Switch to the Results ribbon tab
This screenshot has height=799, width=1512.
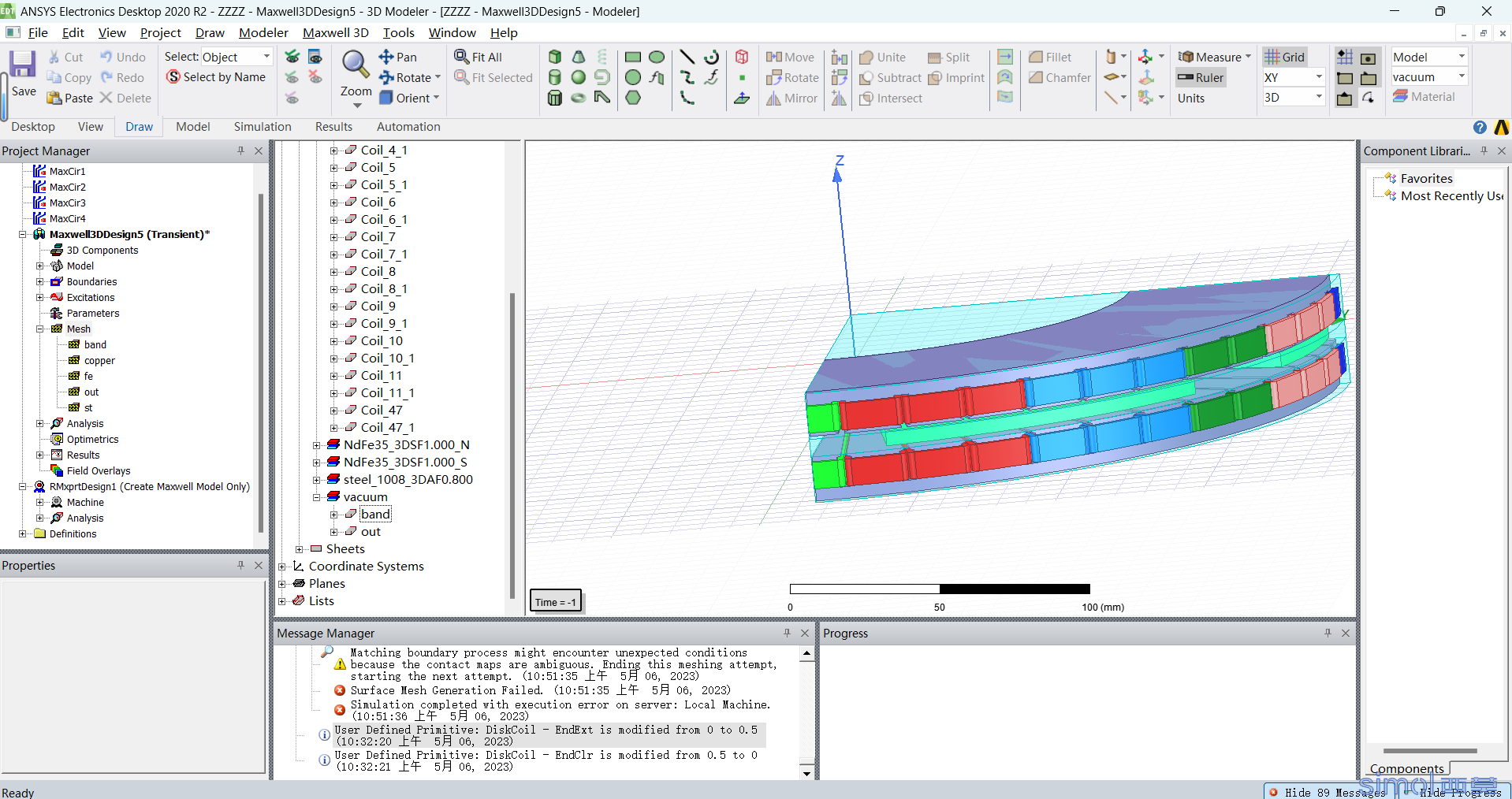tap(333, 127)
